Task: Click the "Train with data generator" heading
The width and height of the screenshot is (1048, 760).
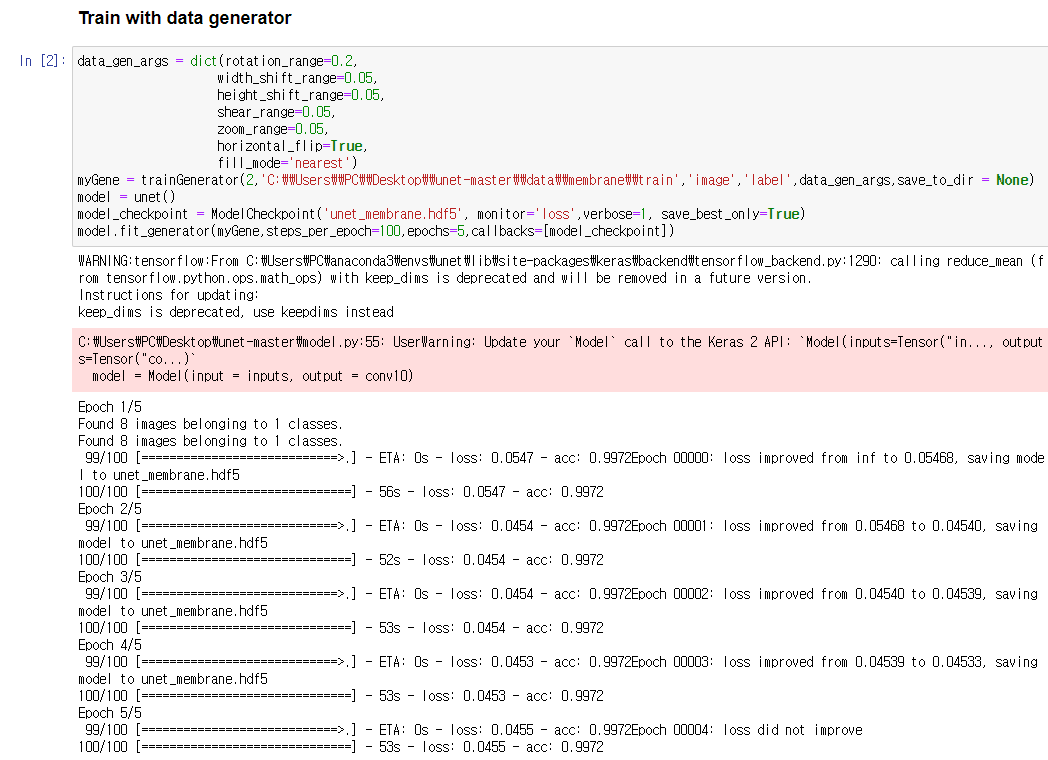Action: (183, 18)
